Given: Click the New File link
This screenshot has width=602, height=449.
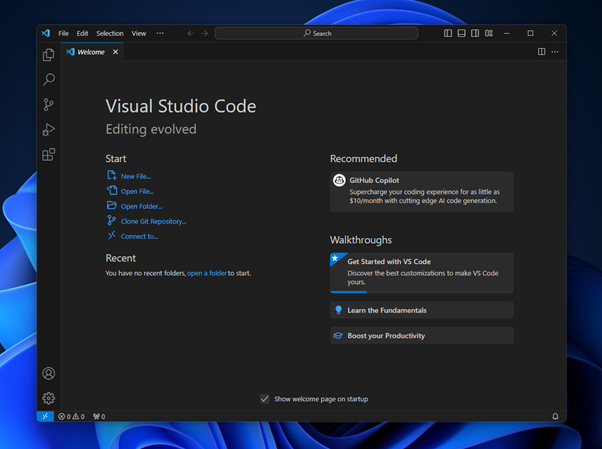Looking at the screenshot, I should point(135,176).
